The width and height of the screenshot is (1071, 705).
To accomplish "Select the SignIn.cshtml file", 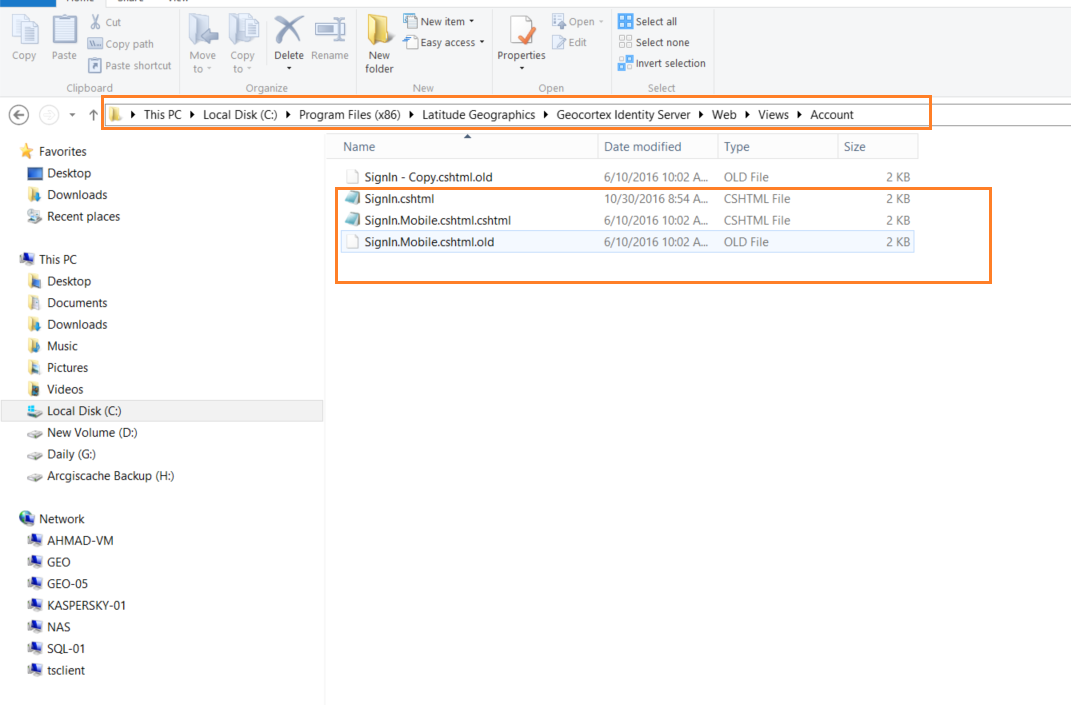I will [627, 199].
